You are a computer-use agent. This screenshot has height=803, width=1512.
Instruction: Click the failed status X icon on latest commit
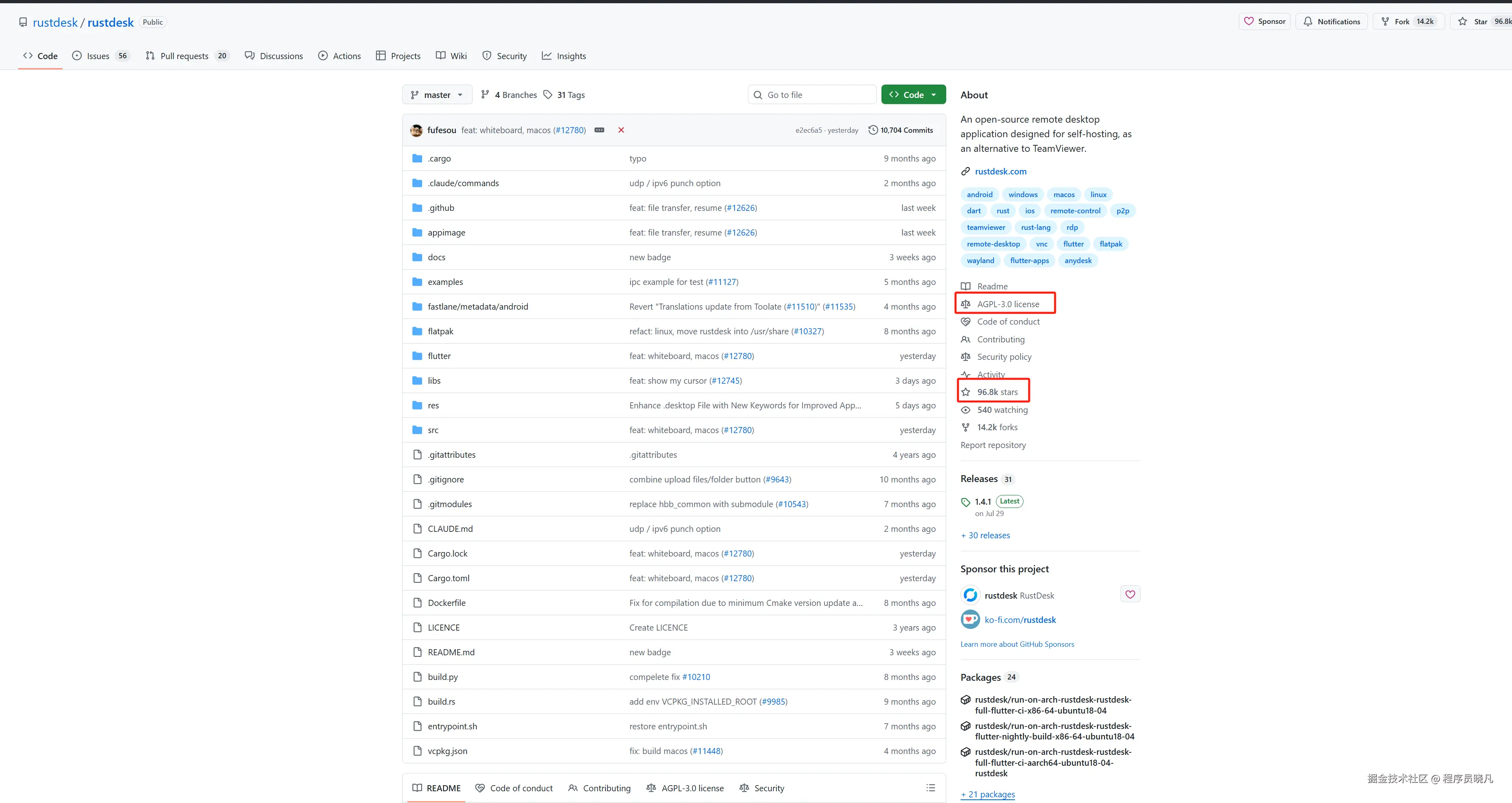click(621, 130)
